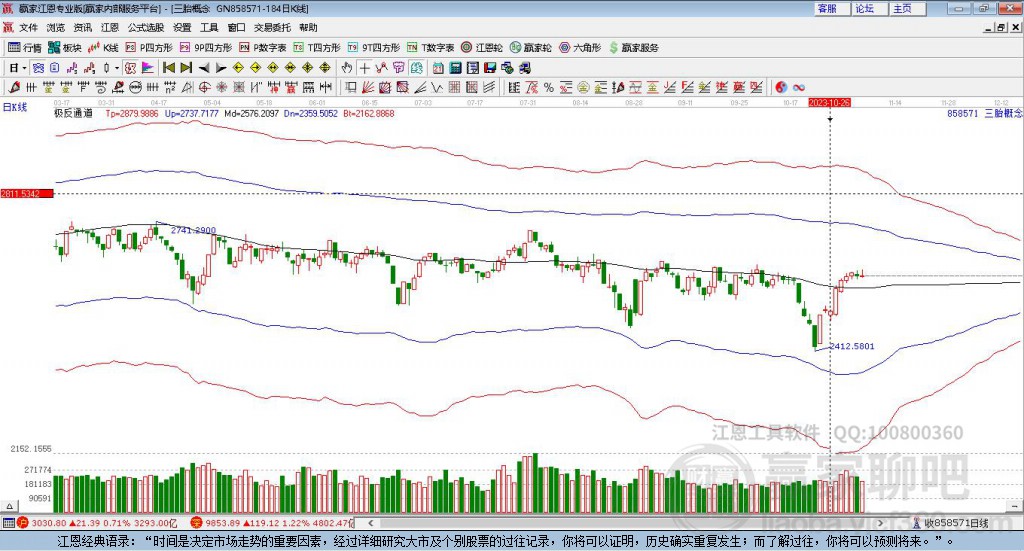Step chart right with black arrow
The height and width of the screenshot is (551, 1024).
point(221,68)
